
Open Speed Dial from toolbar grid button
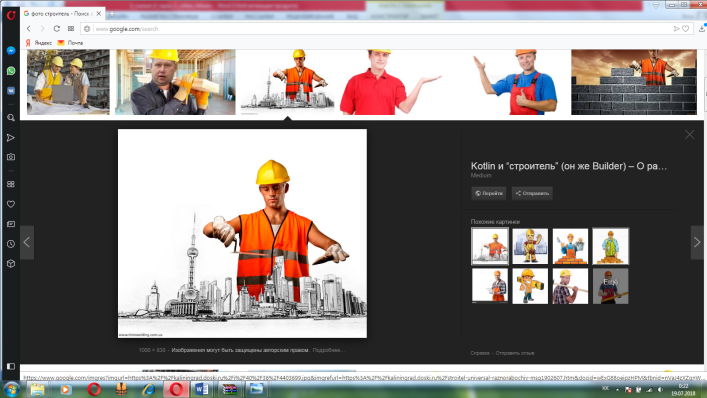tap(71, 28)
